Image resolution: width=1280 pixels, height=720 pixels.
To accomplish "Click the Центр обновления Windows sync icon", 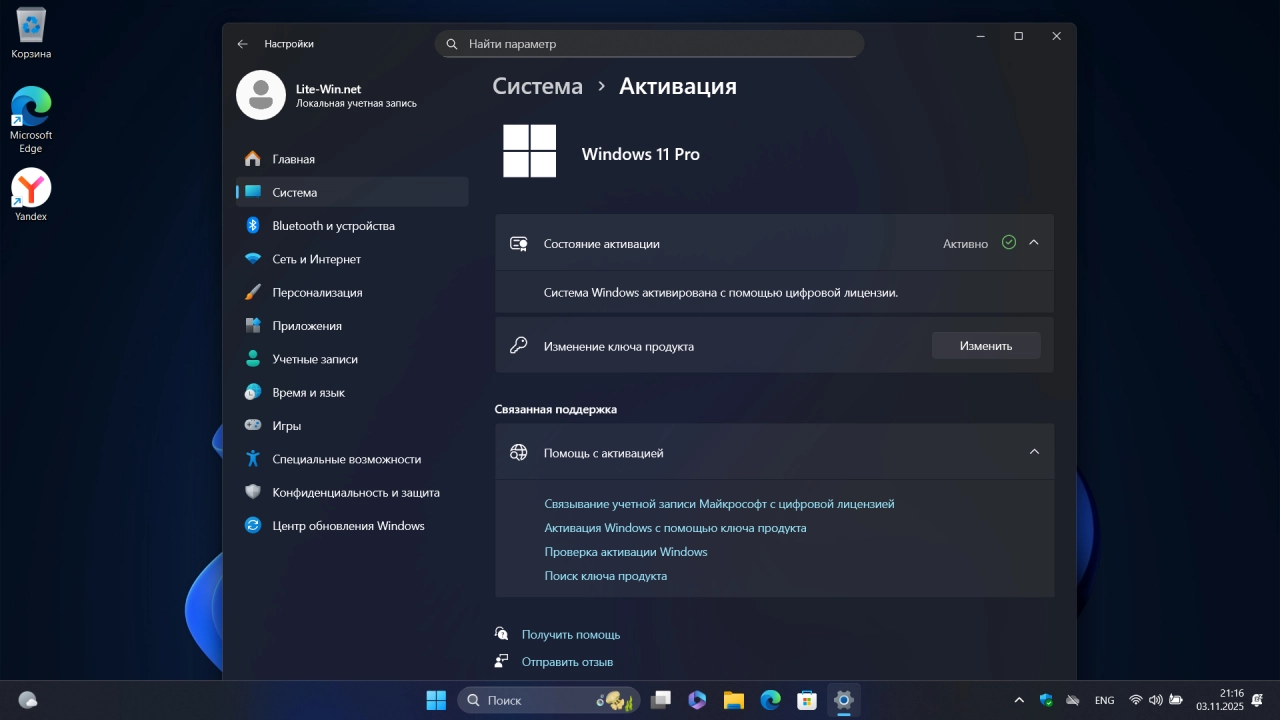I will click(x=253, y=525).
